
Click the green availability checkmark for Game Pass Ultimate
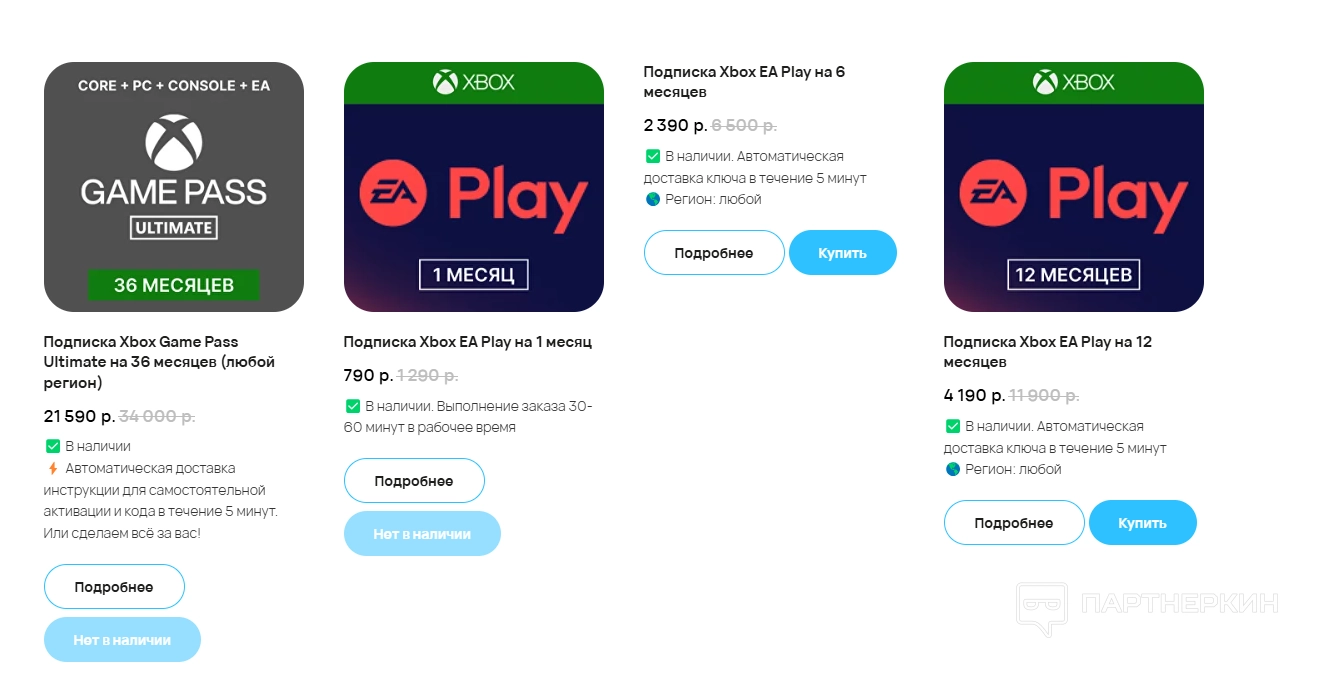tap(53, 446)
